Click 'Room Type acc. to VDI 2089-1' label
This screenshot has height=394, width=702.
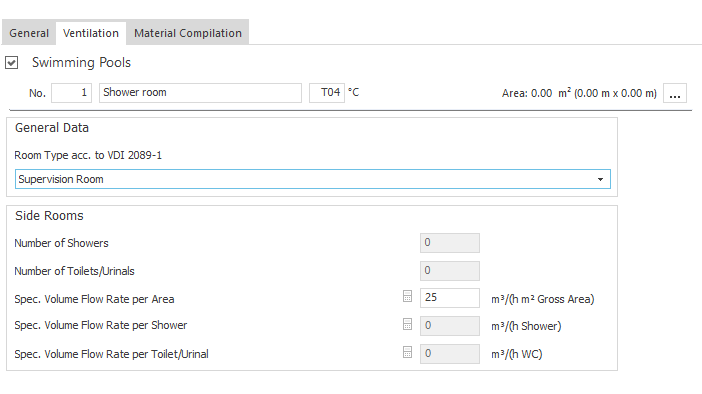tap(88, 155)
